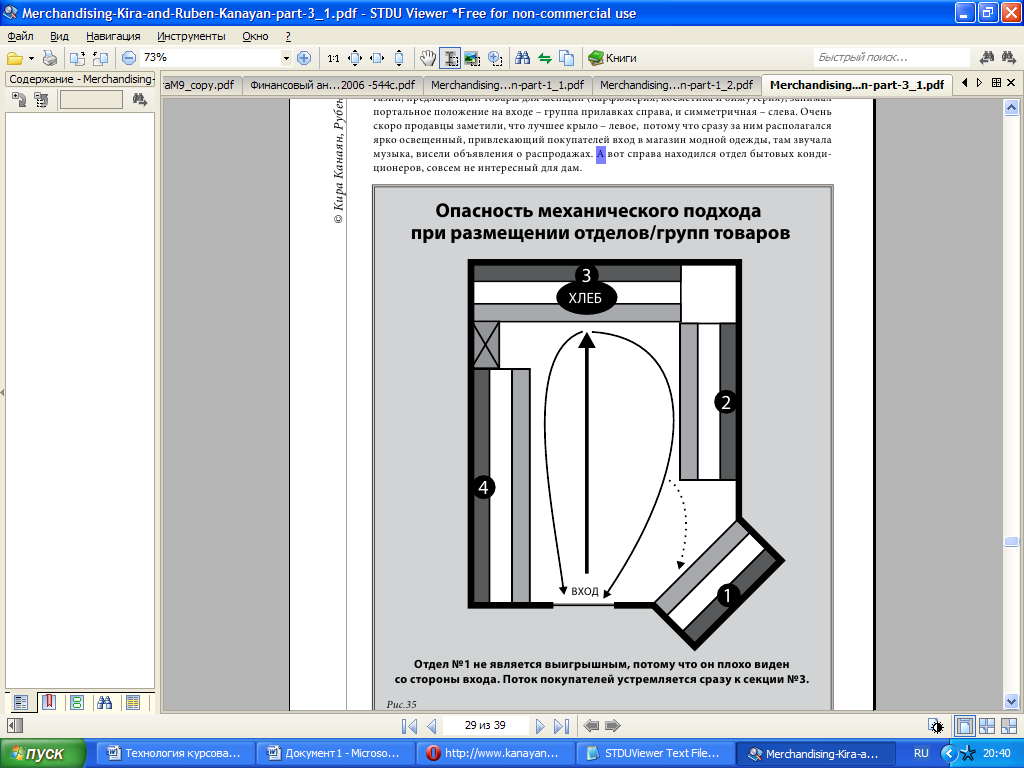Click the Zoom In plus button
Viewport: 1024px width, 768px height.
(304, 58)
